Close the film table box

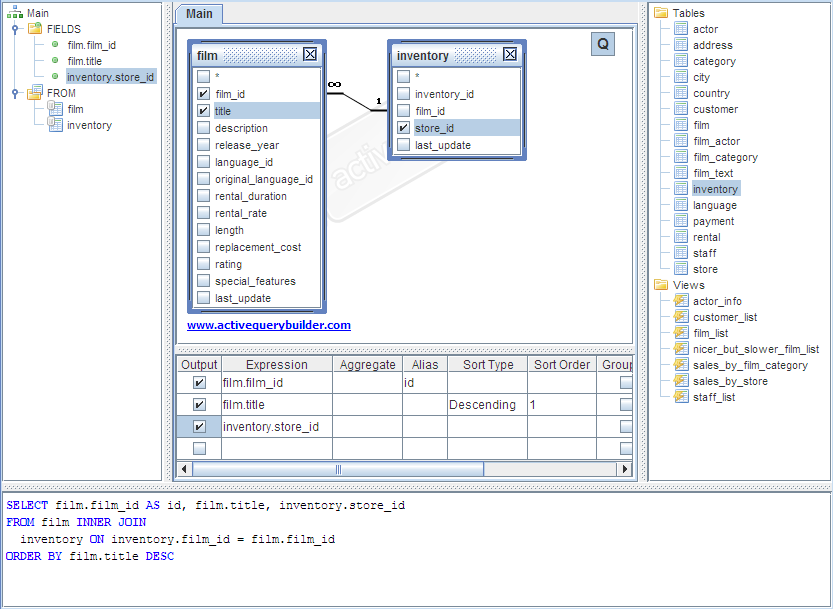click(310, 54)
